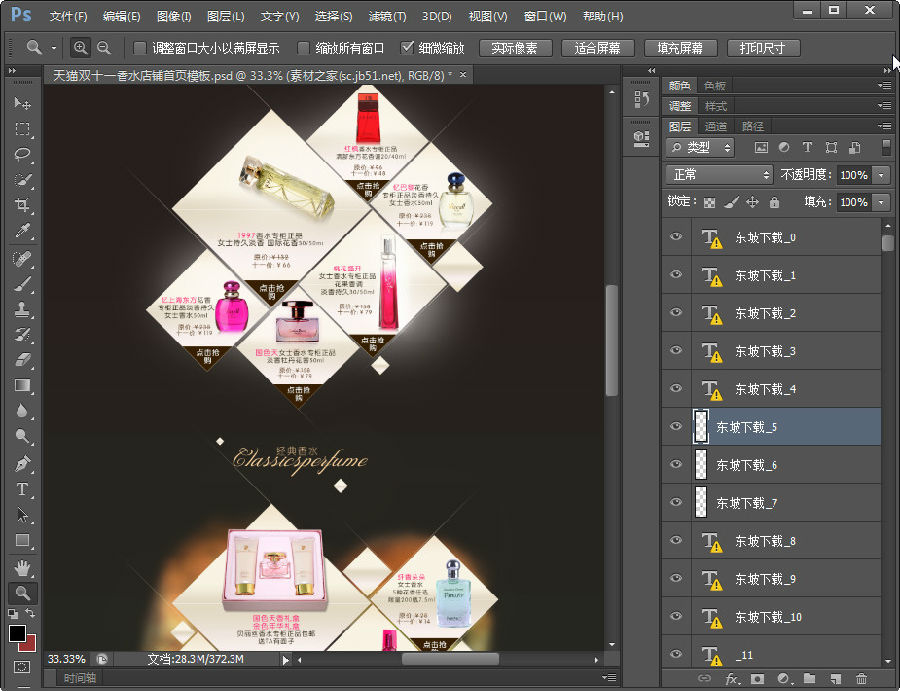Expand the 不透明度 opacity dropdown arrow
900x691 pixels.
click(x=881, y=174)
